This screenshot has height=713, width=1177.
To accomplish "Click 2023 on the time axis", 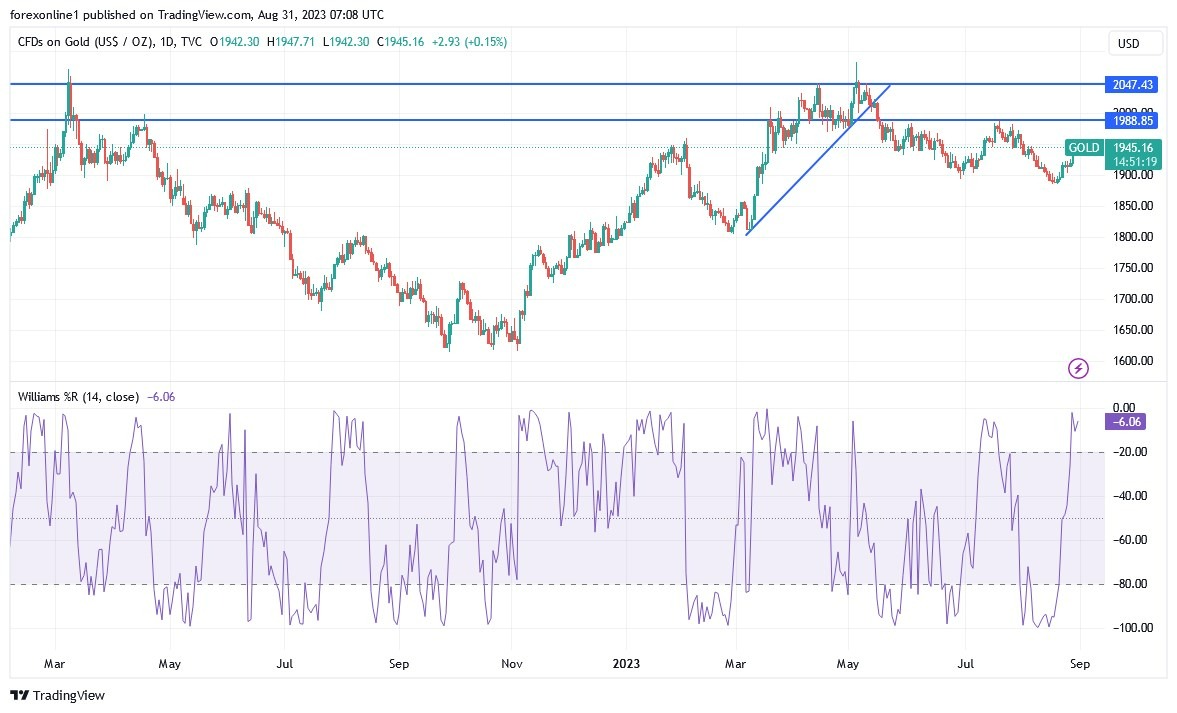I will [627, 663].
